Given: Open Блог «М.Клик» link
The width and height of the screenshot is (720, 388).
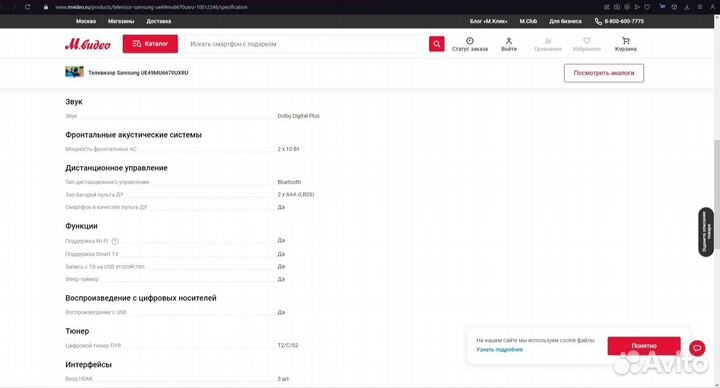Looking at the screenshot, I should [489, 21].
